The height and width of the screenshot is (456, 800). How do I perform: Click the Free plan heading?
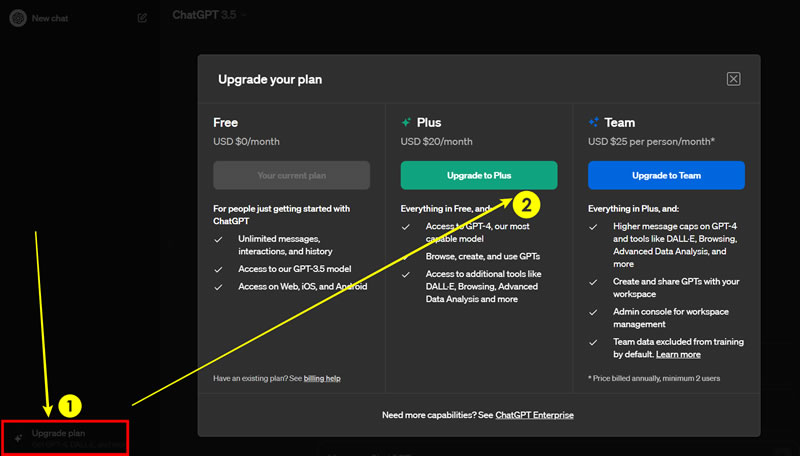226,123
